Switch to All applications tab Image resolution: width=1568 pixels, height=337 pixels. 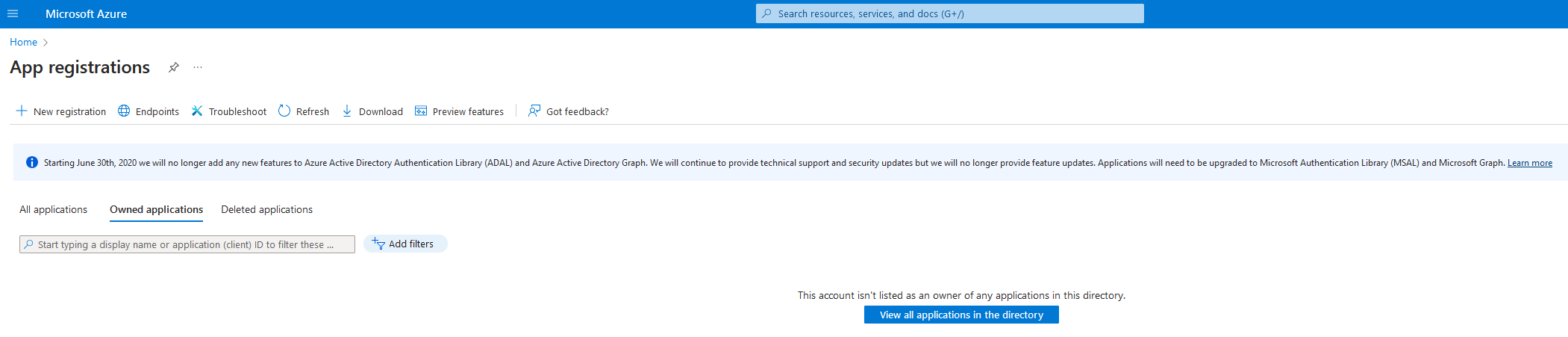pyautogui.click(x=54, y=209)
